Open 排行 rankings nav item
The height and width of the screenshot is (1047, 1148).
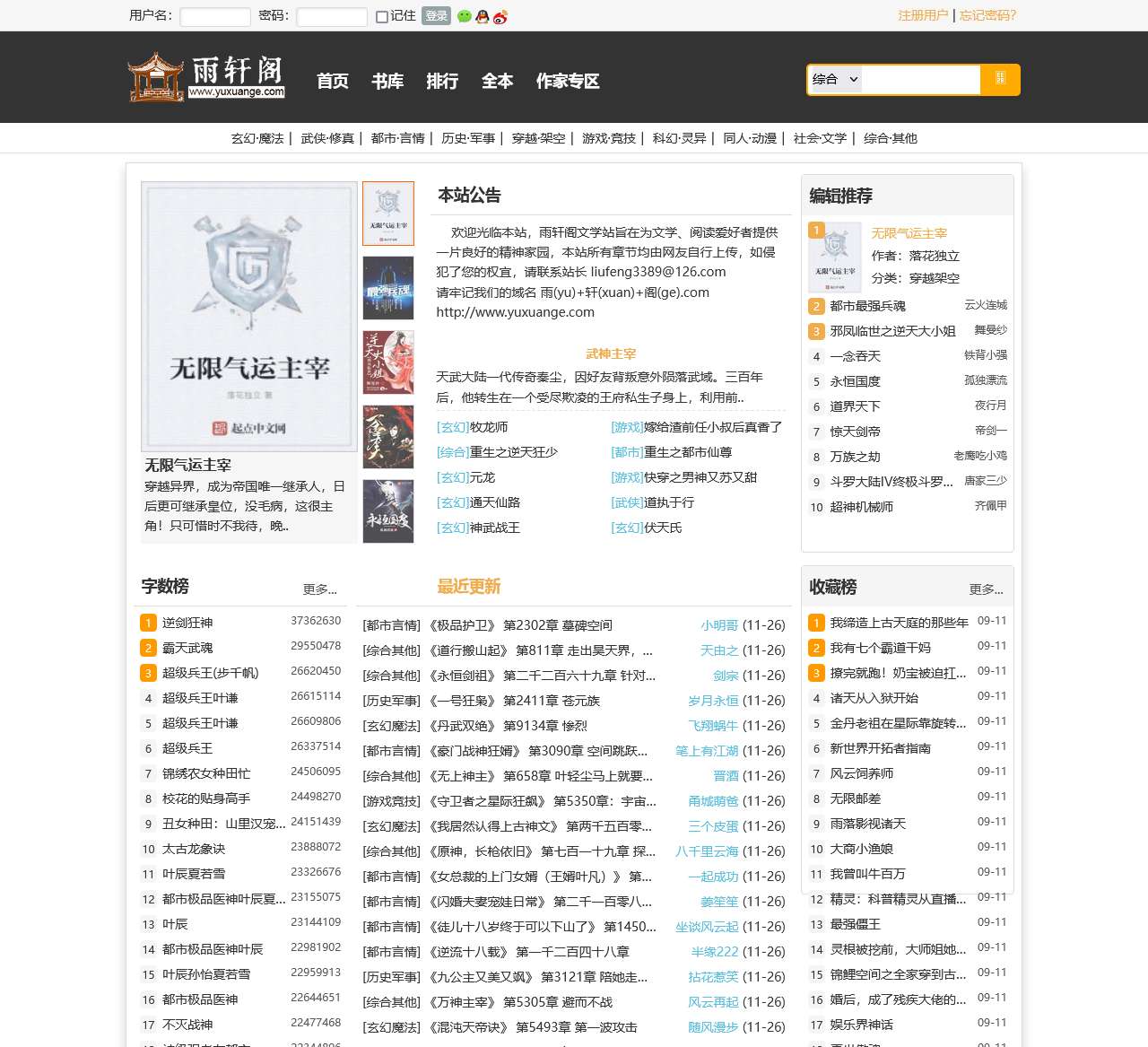[x=442, y=81]
